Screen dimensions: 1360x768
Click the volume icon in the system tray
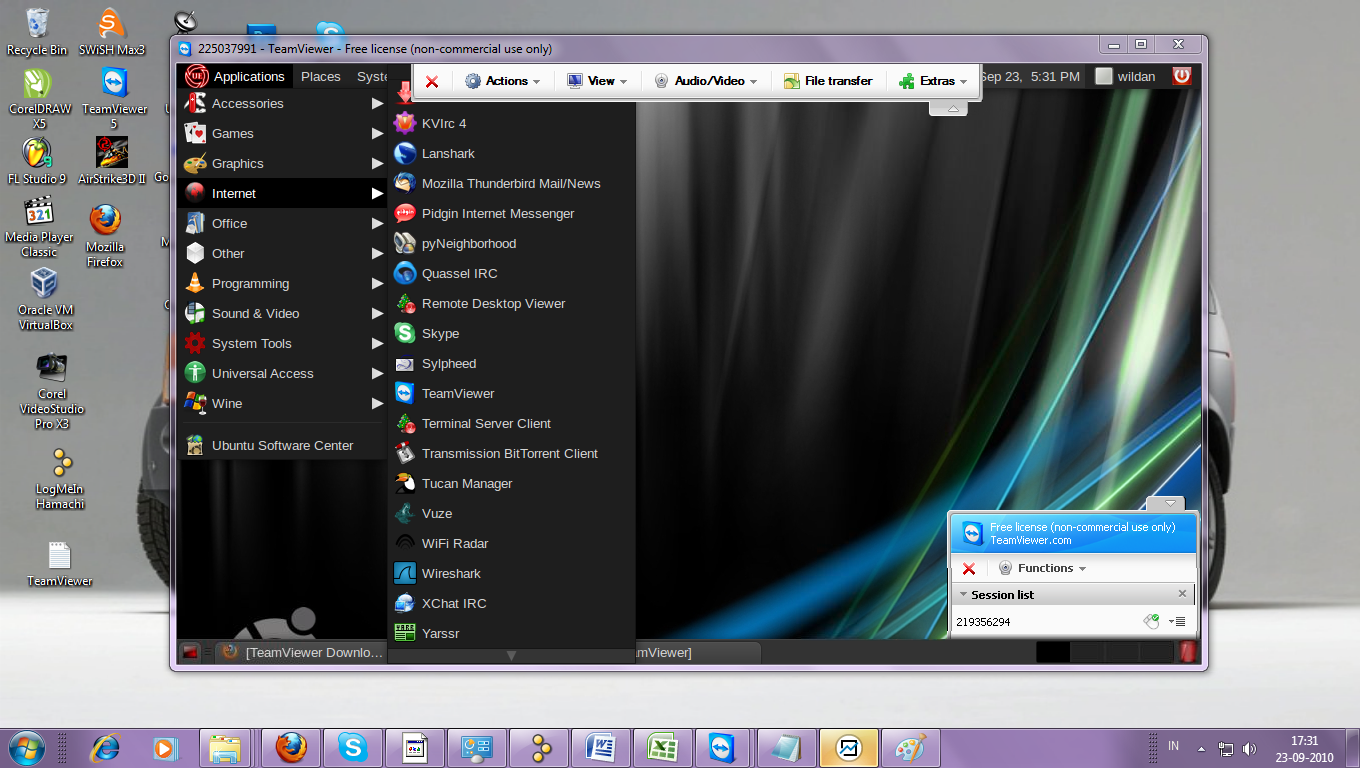click(x=1249, y=748)
